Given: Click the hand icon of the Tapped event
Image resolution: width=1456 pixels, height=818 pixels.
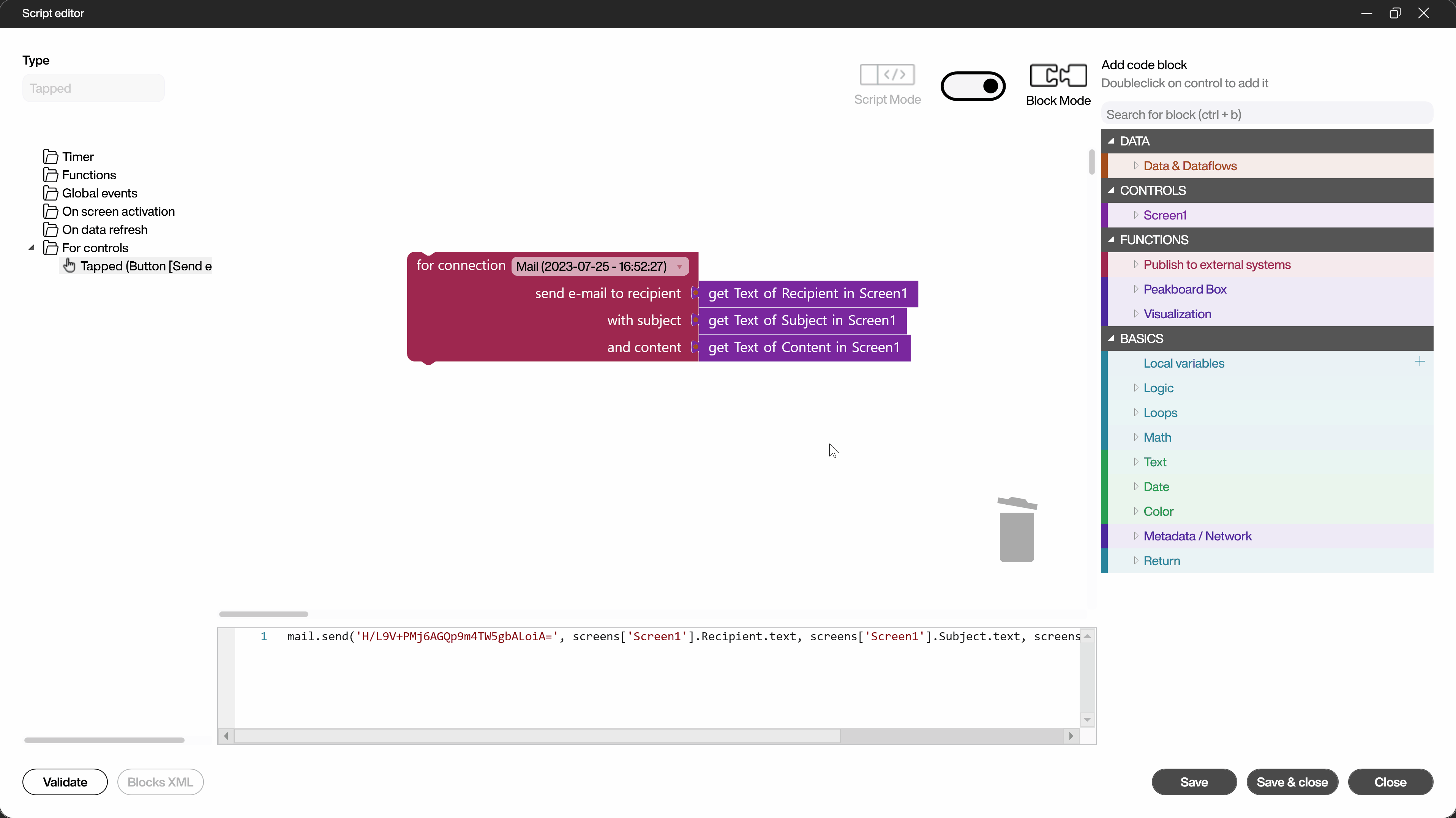Looking at the screenshot, I should click(x=69, y=266).
